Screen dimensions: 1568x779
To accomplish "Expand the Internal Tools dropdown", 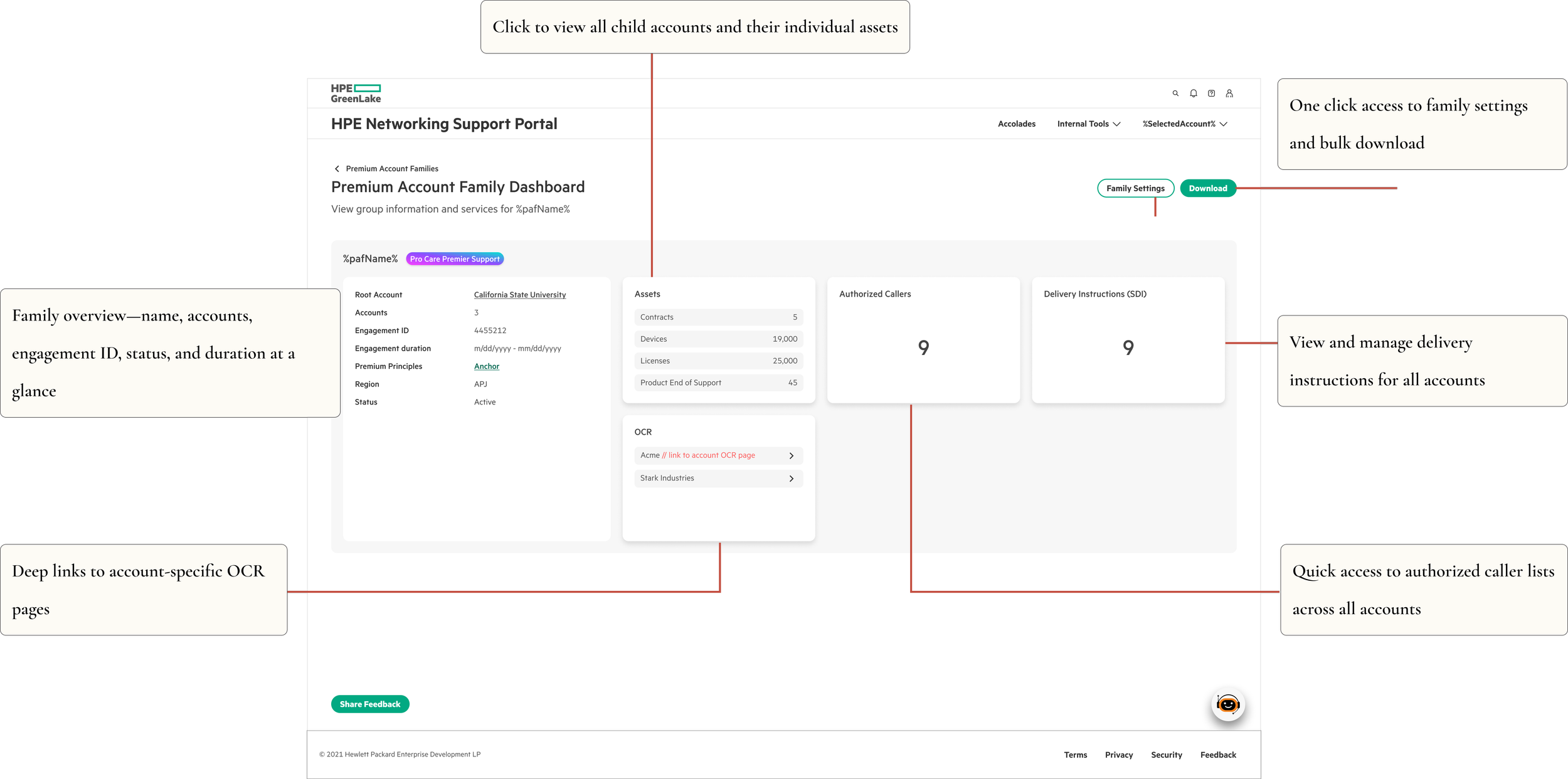I will [1088, 124].
